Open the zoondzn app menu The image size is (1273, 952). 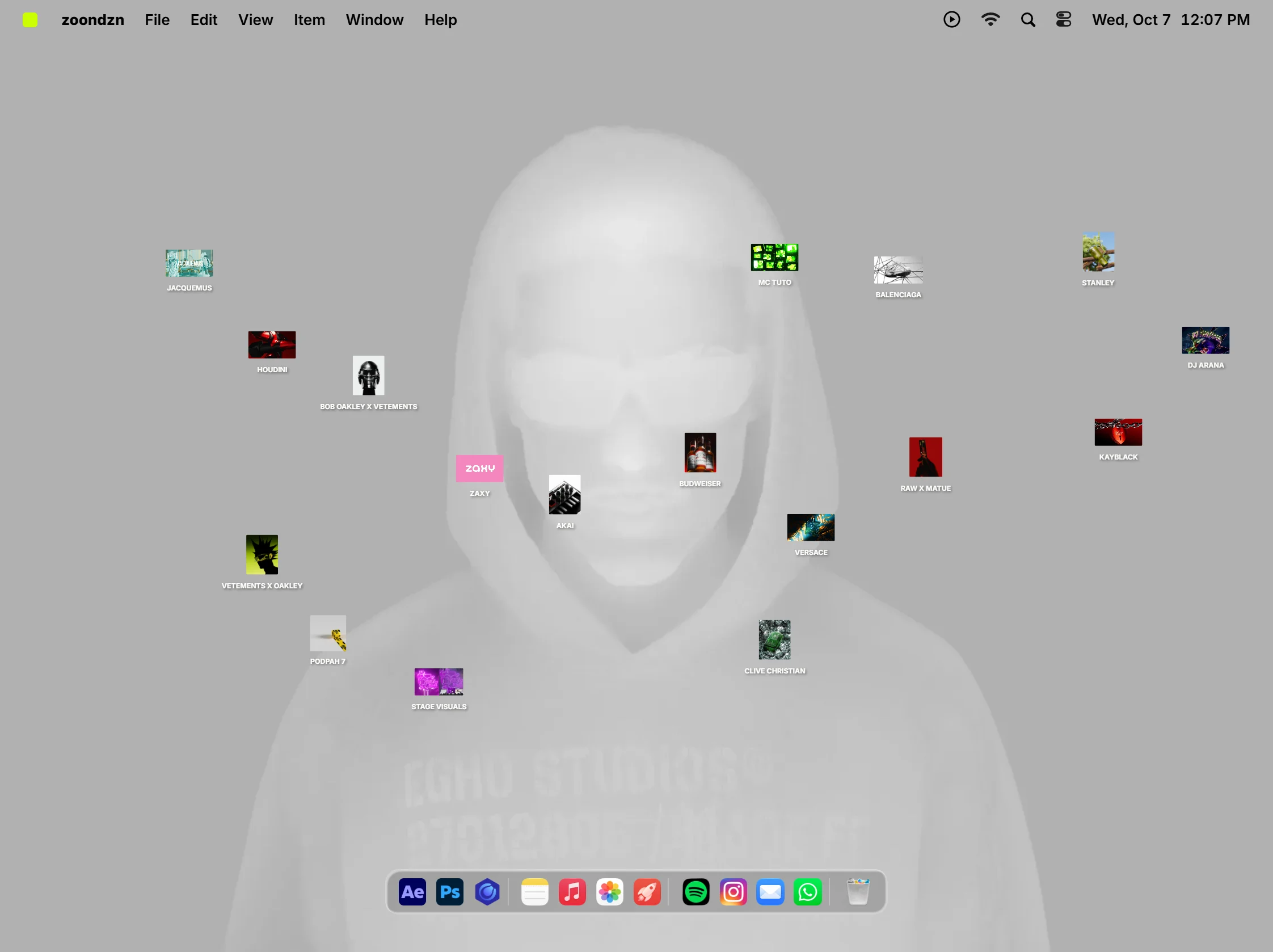coord(92,19)
